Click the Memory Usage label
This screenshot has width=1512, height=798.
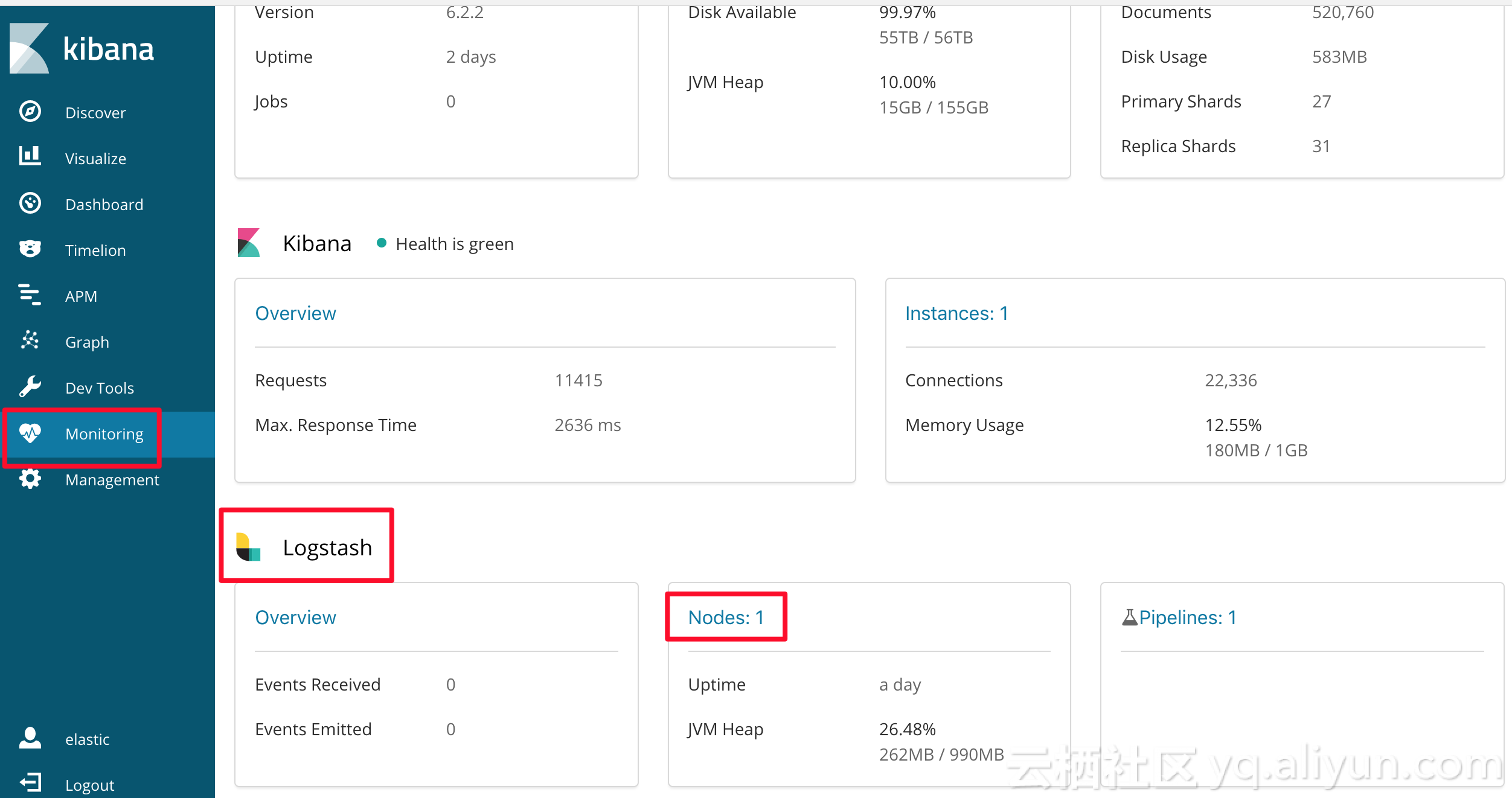pyautogui.click(x=964, y=425)
